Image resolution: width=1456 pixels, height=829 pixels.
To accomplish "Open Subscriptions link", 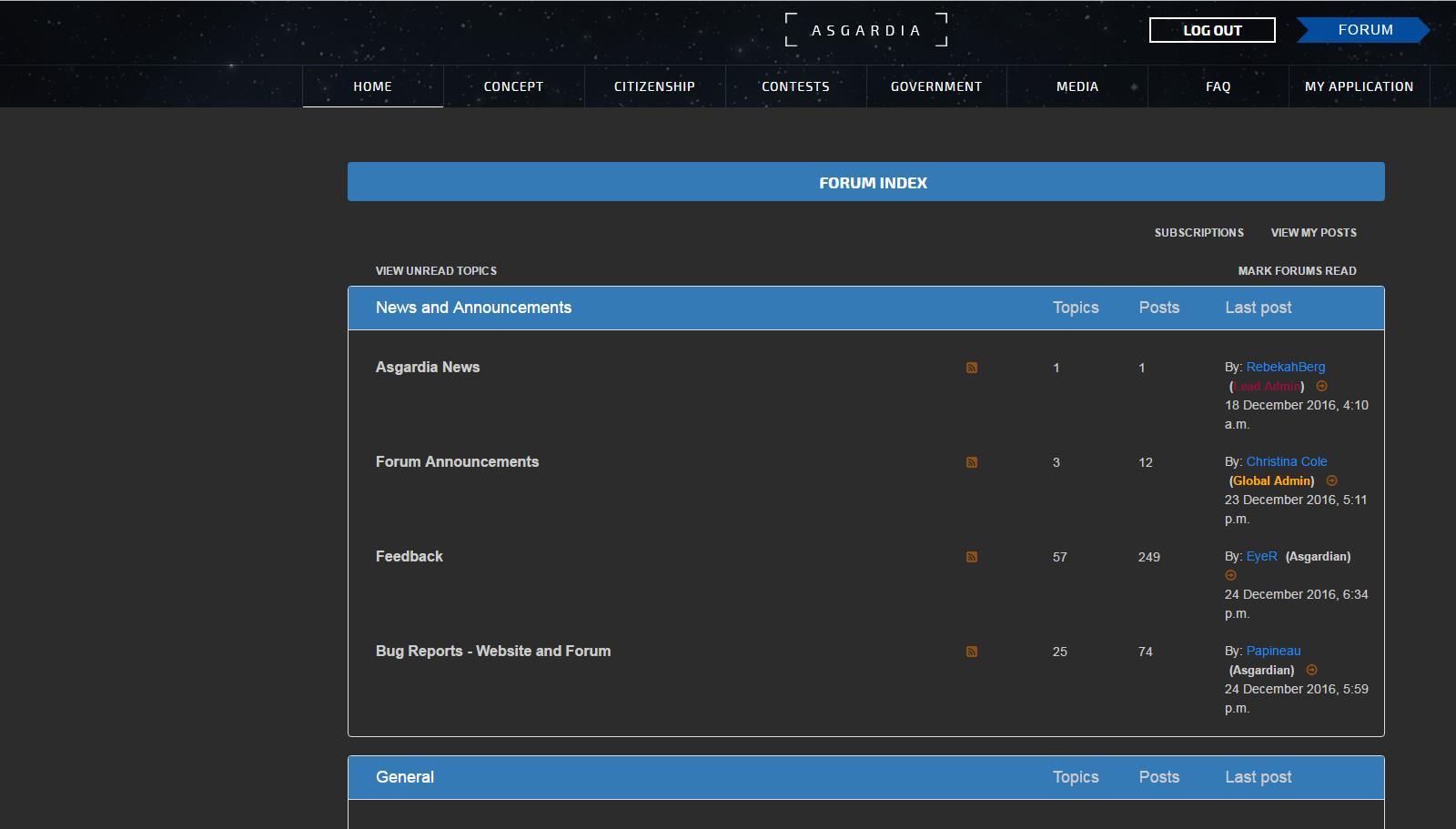I will [1199, 233].
